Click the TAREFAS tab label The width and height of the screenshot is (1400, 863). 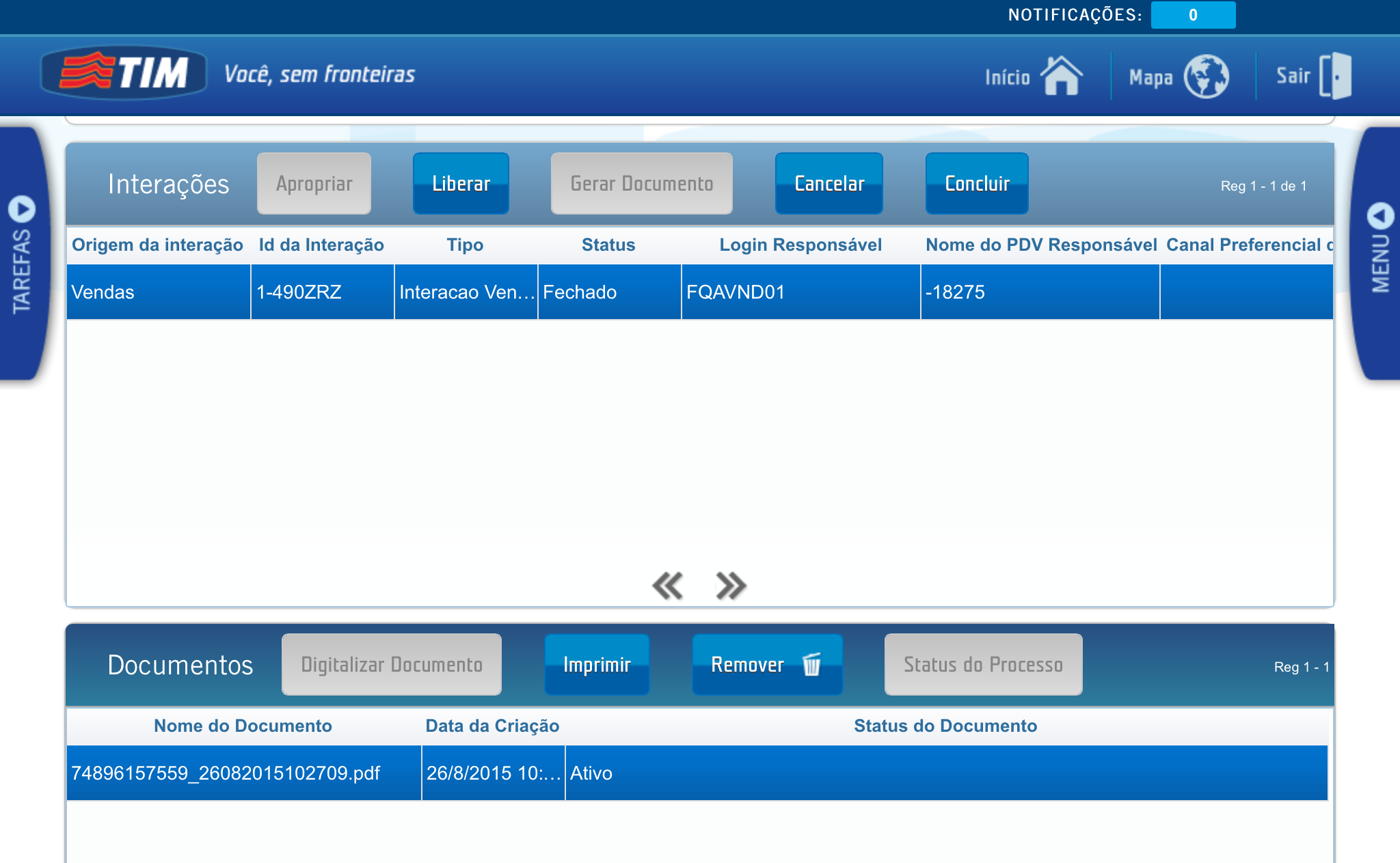(x=21, y=272)
